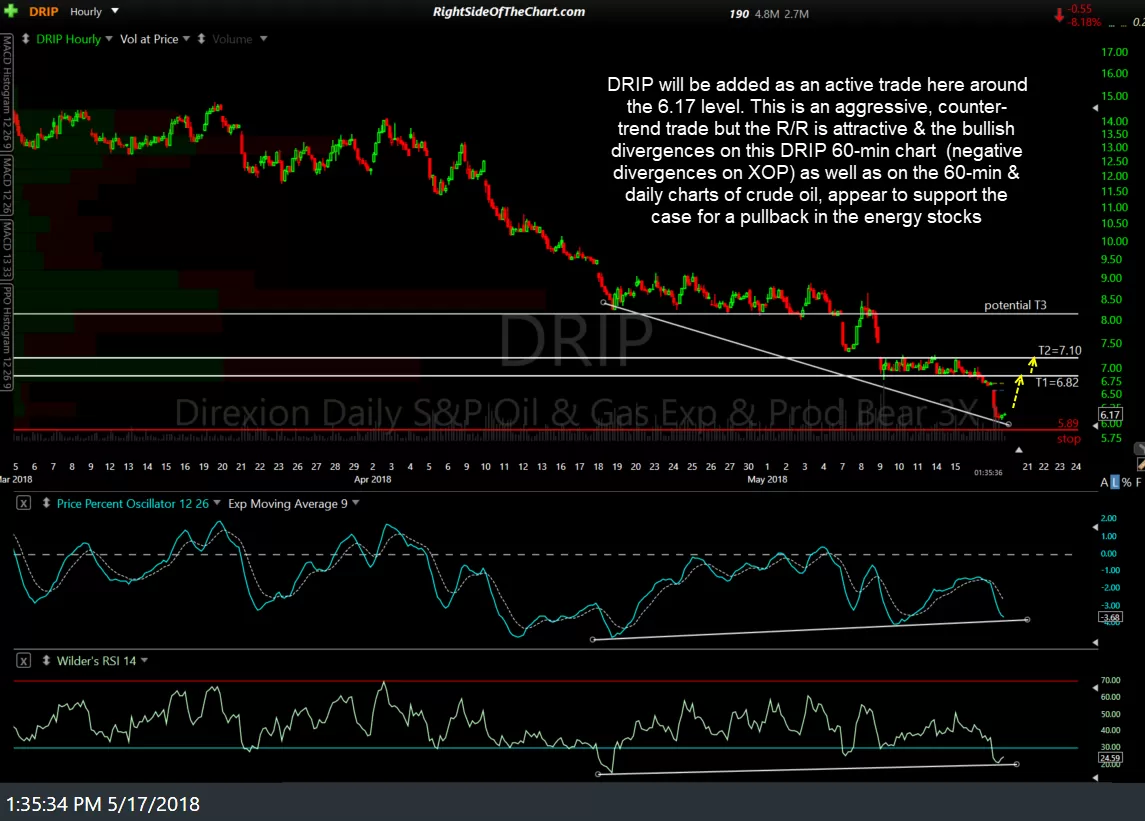Open the Hourly timeframe dropdown arrow
Image resolution: width=1145 pixels, height=821 pixels.
click(115, 11)
